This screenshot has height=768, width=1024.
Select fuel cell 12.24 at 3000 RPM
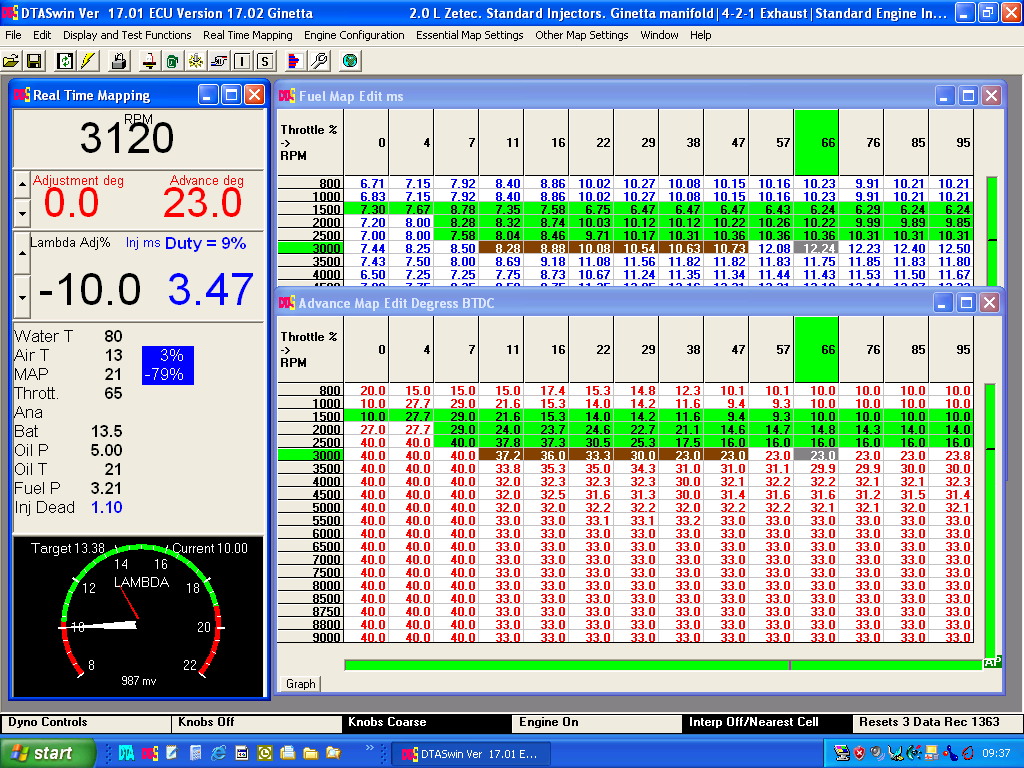pos(816,248)
